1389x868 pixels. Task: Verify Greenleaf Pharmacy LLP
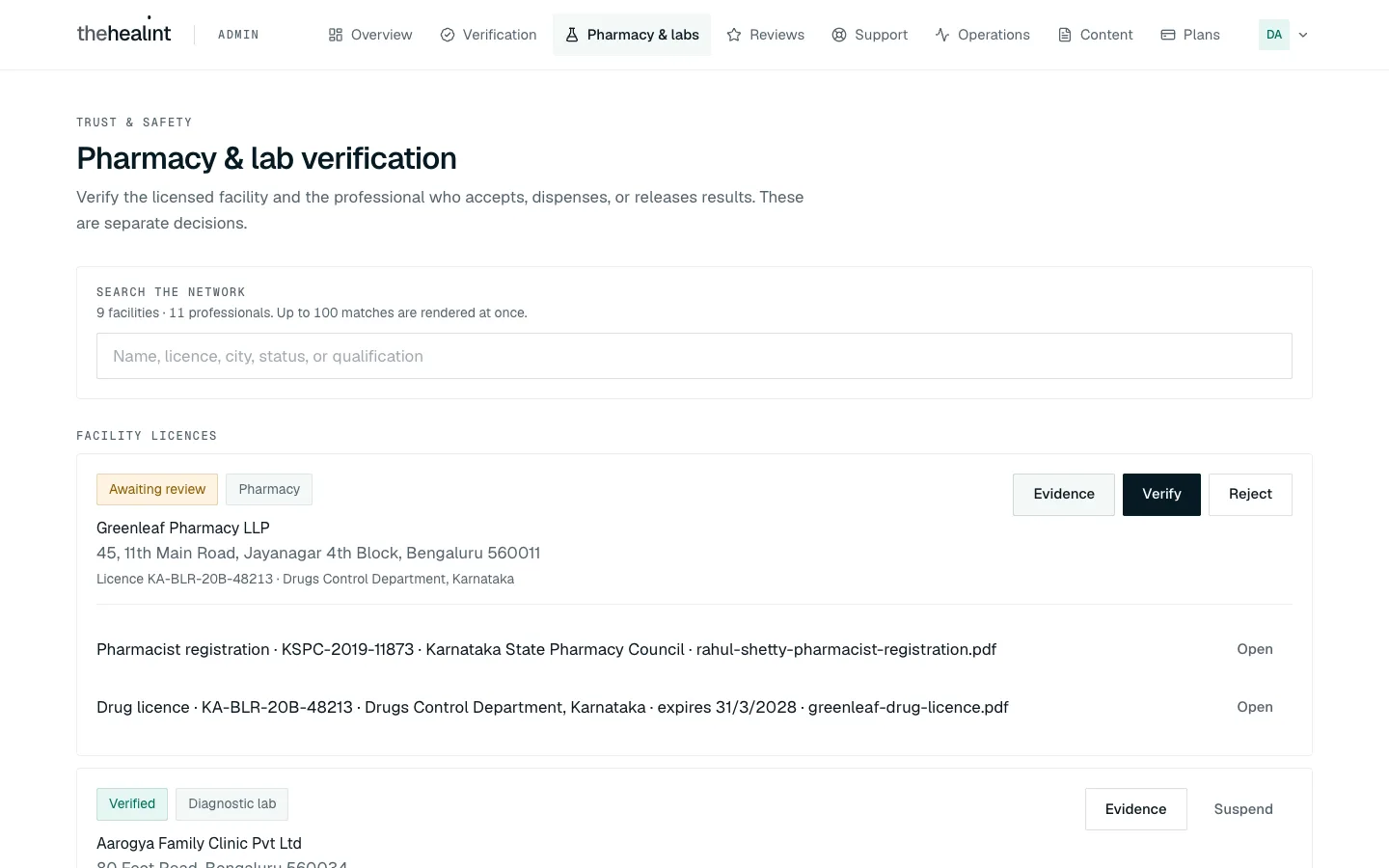point(1161,495)
